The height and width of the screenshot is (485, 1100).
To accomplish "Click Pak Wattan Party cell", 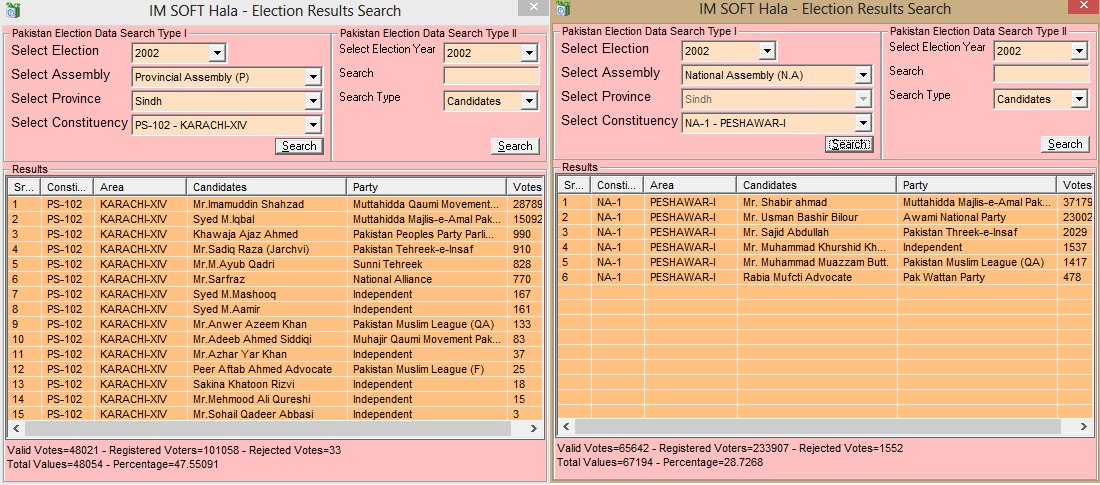I will coord(977,277).
